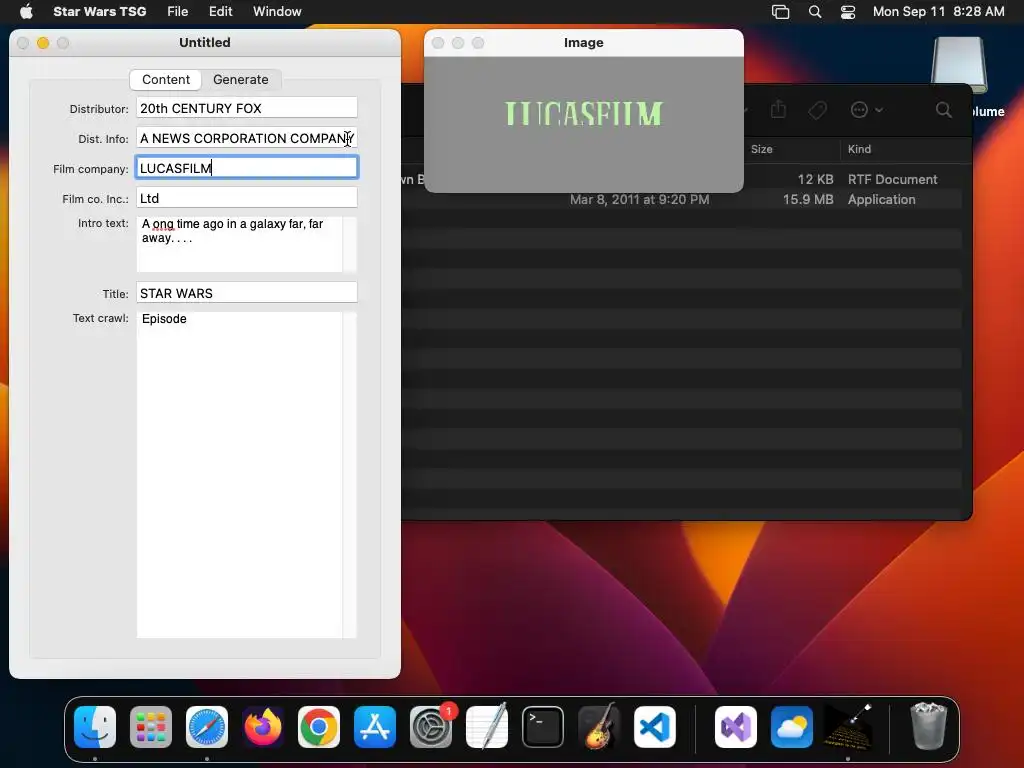
Task: Click the Distributor field with 20th CENTURY FOX
Action: (247, 108)
